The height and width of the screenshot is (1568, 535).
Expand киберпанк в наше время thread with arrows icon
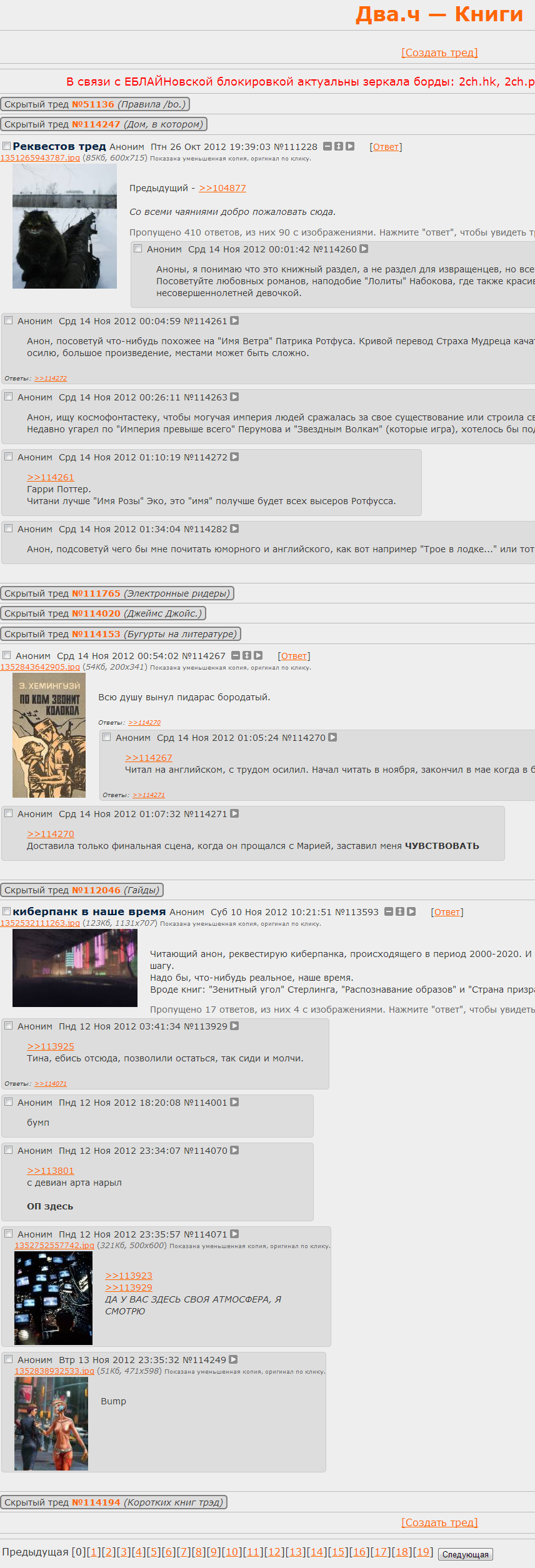click(400, 911)
